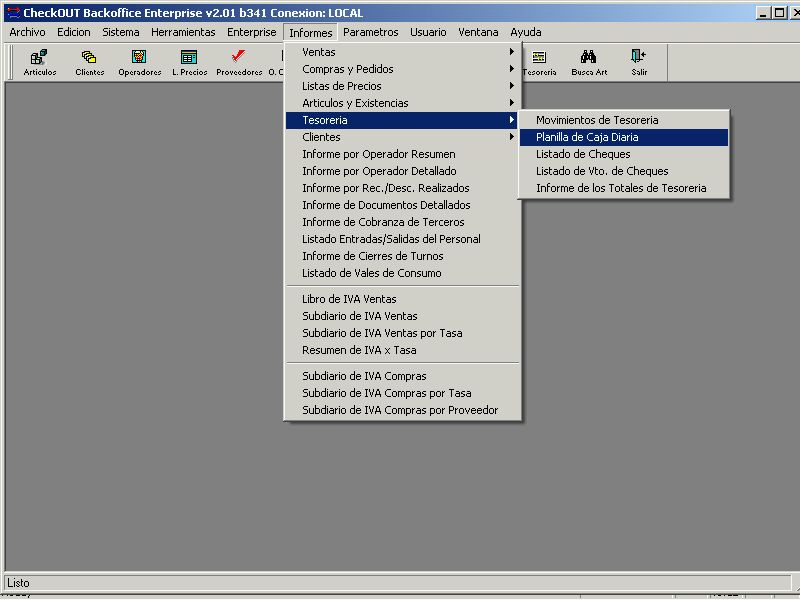Image resolution: width=800 pixels, height=600 pixels.
Task: Expand the Compras y Pedidos submenu
Action: click(x=403, y=69)
